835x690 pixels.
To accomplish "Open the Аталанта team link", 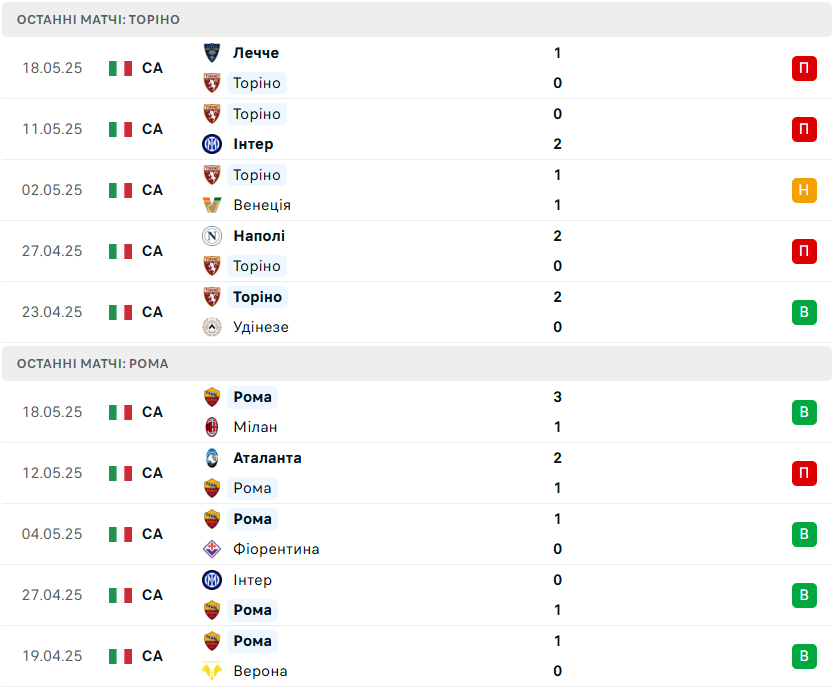I will (x=267, y=458).
